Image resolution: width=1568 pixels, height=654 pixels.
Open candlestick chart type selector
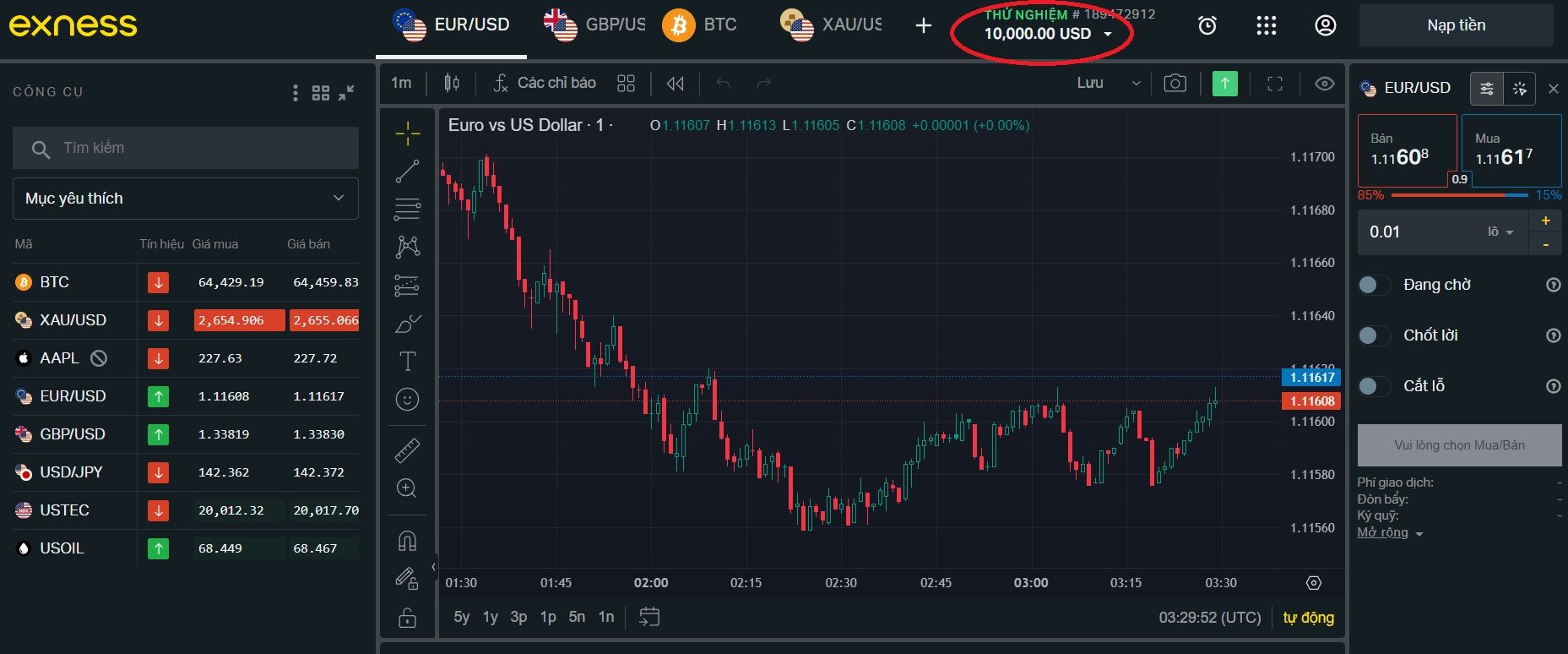452,83
